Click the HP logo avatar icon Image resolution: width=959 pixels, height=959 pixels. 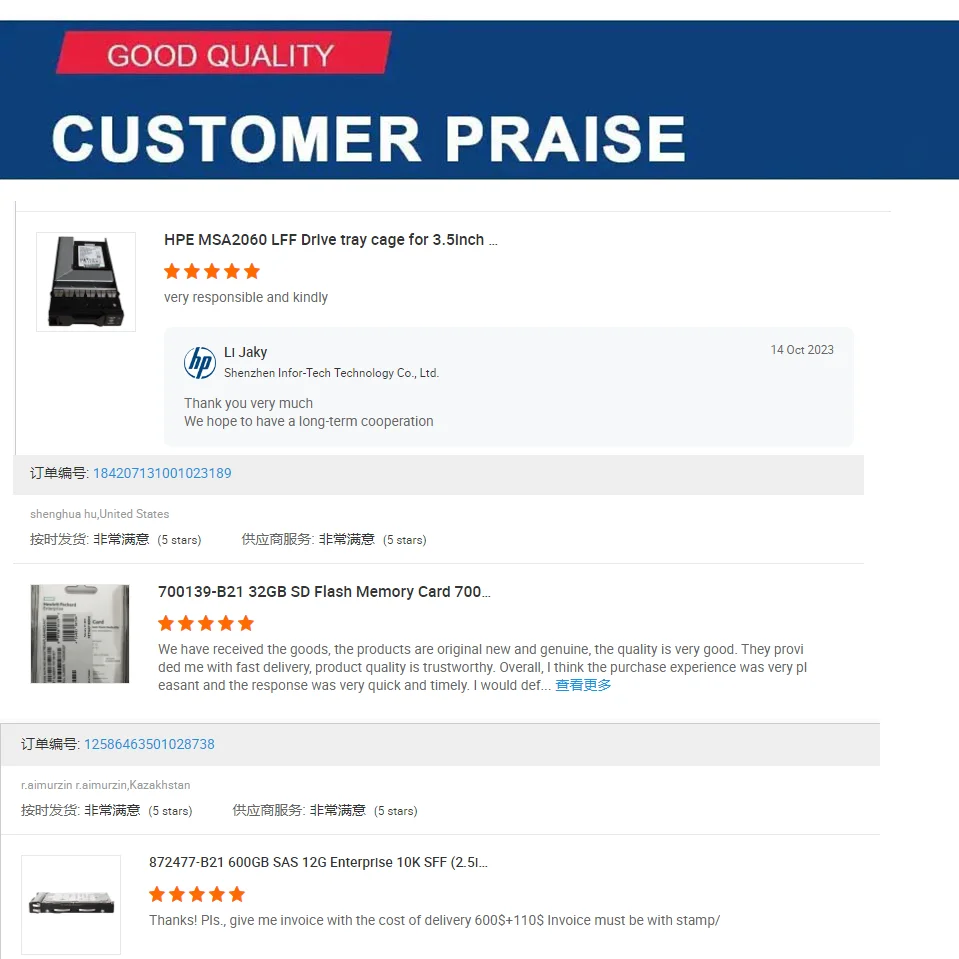pyautogui.click(x=200, y=362)
